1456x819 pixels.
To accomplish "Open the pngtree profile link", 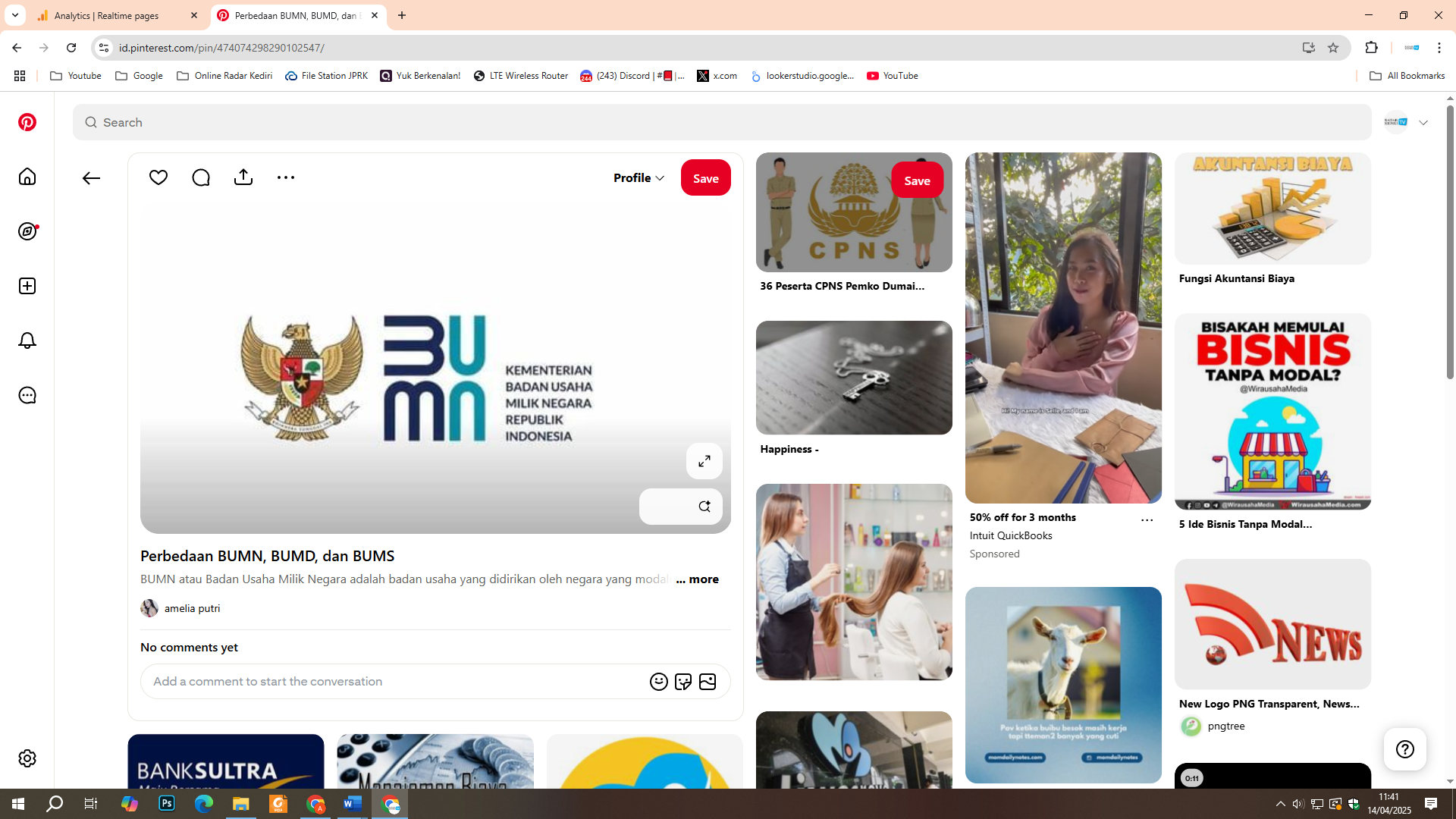I will click(1226, 726).
